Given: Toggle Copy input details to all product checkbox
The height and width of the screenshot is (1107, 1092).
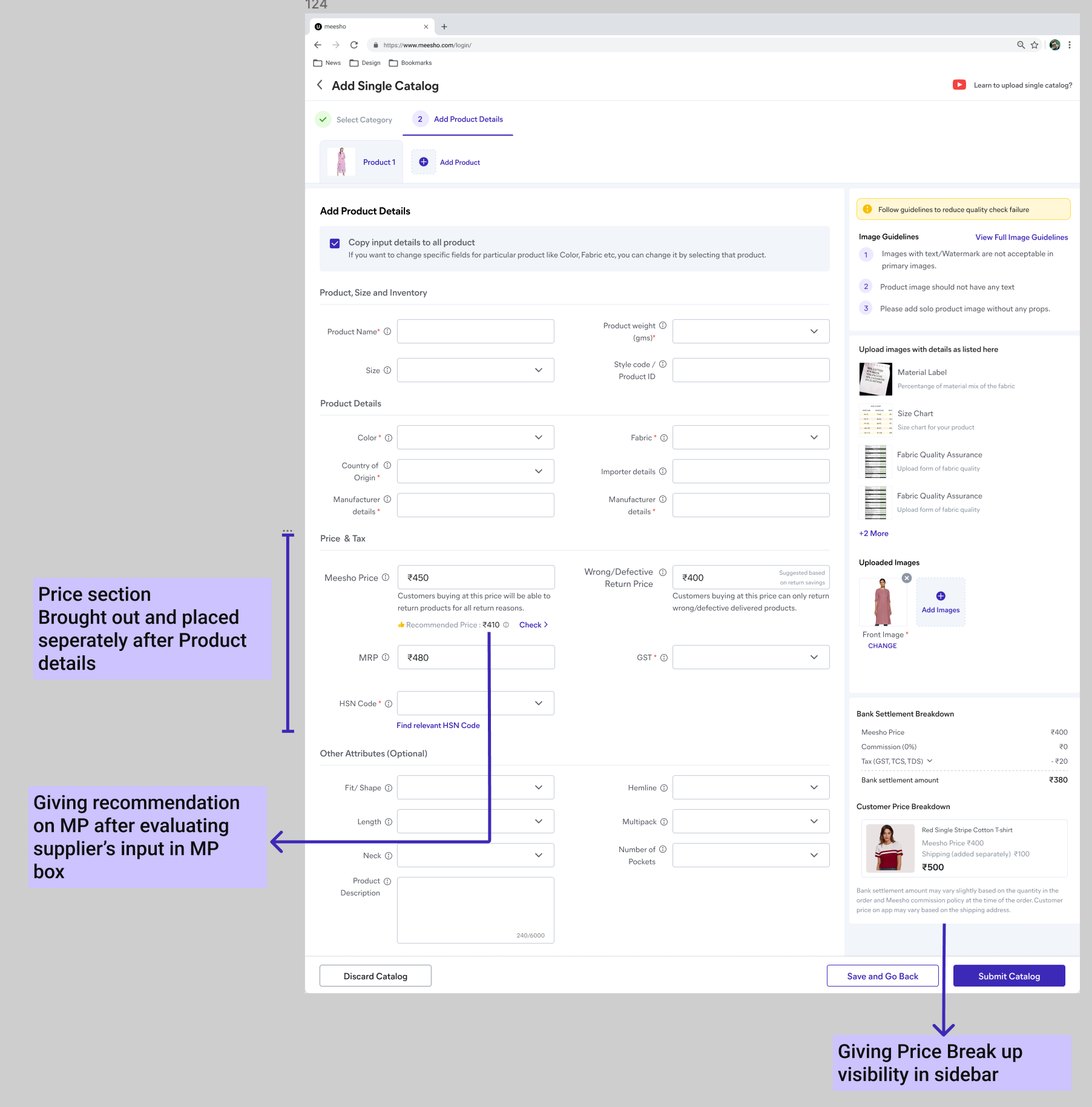Looking at the screenshot, I should pos(335,243).
